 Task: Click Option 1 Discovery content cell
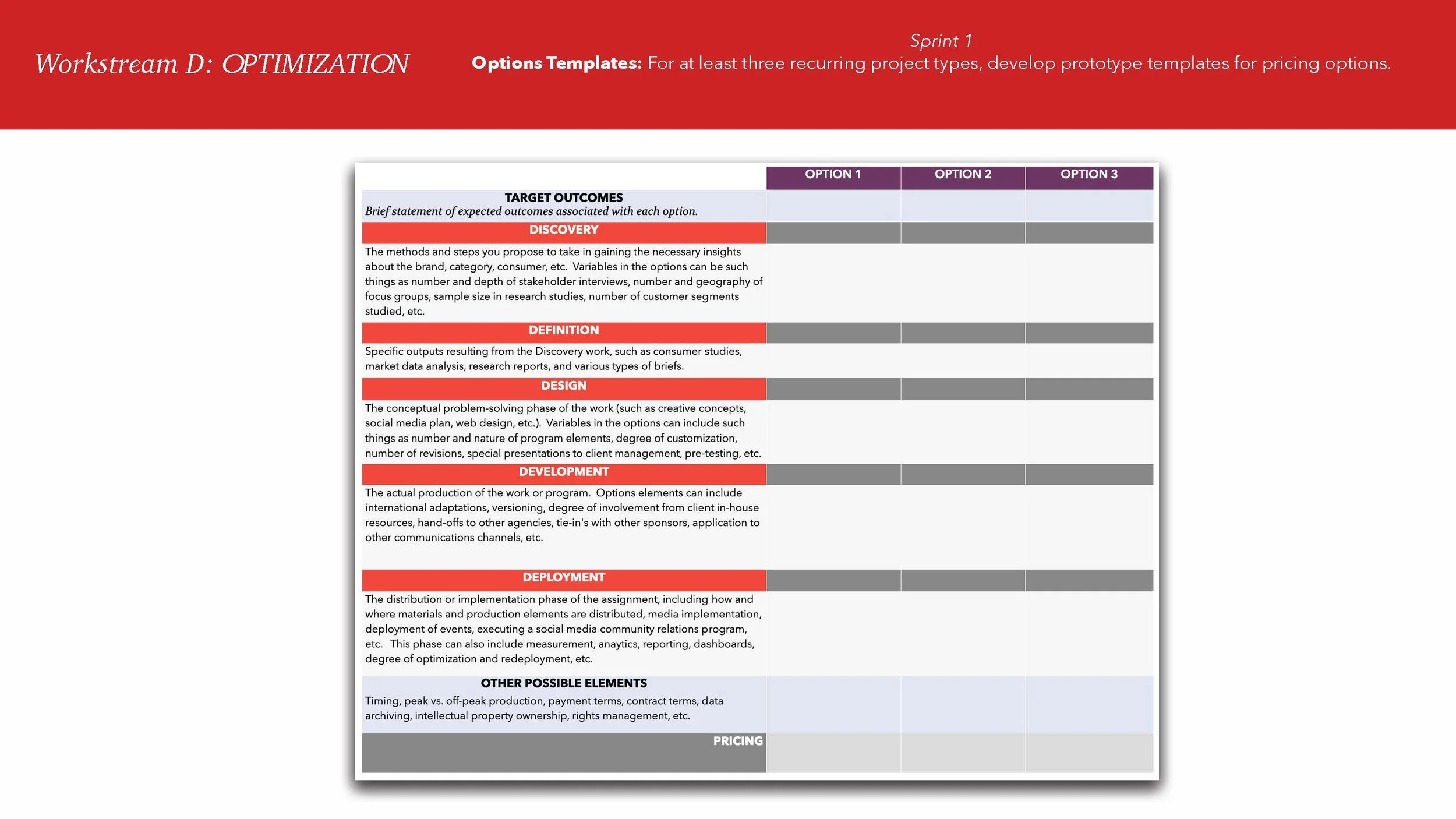coord(833,283)
